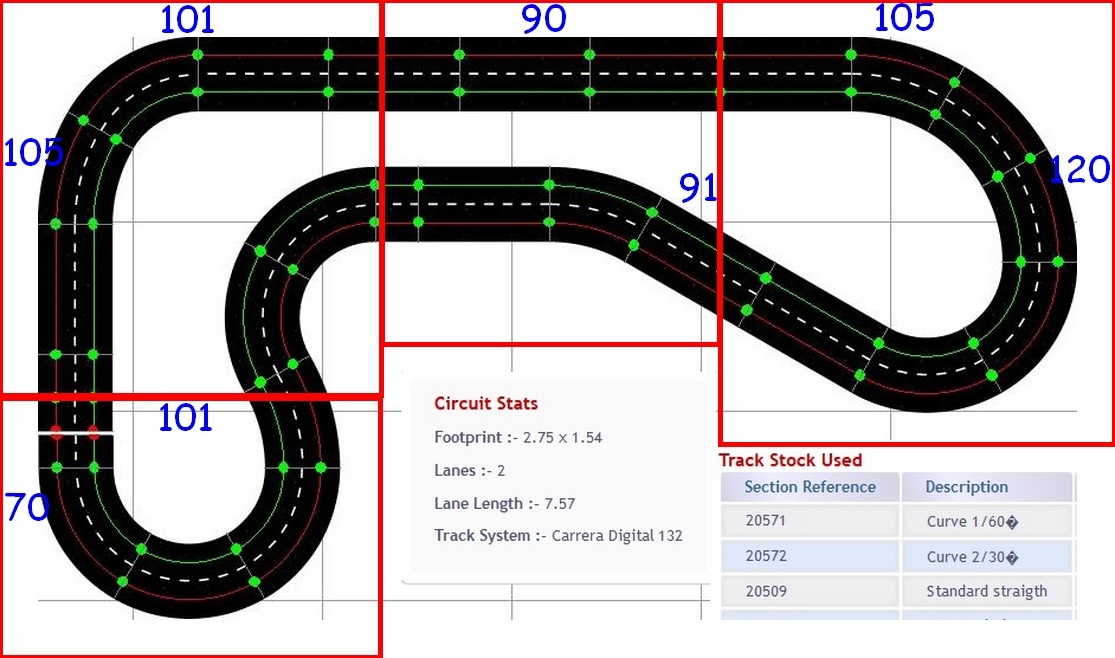The width and height of the screenshot is (1115, 658).
Task: Click the Lane Length 7.57 line
Action: click(x=504, y=503)
